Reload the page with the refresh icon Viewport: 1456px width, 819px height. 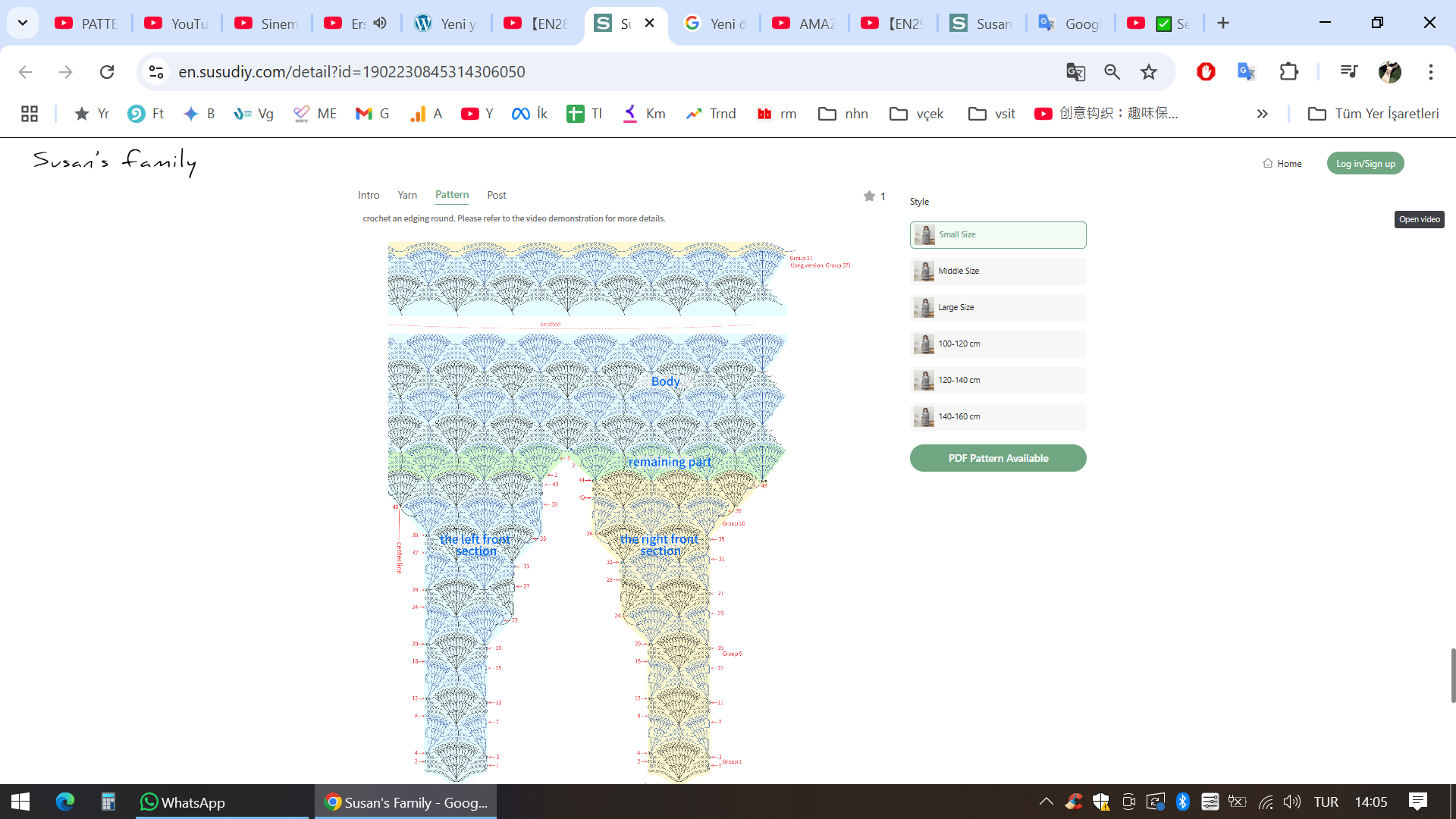pyautogui.click(x=107, y=72)
